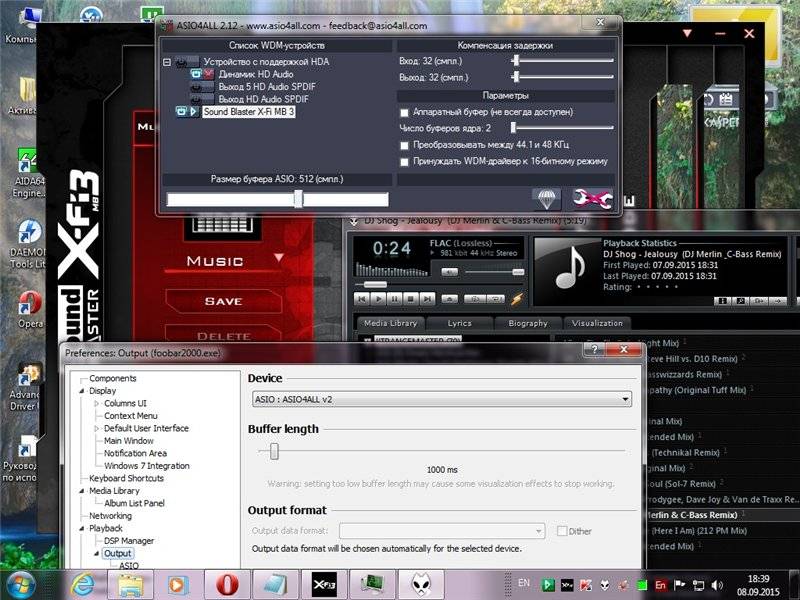
Task: Click the ASIO4ALL wrench advanced mode icon
Action: [x=592, y=199]
